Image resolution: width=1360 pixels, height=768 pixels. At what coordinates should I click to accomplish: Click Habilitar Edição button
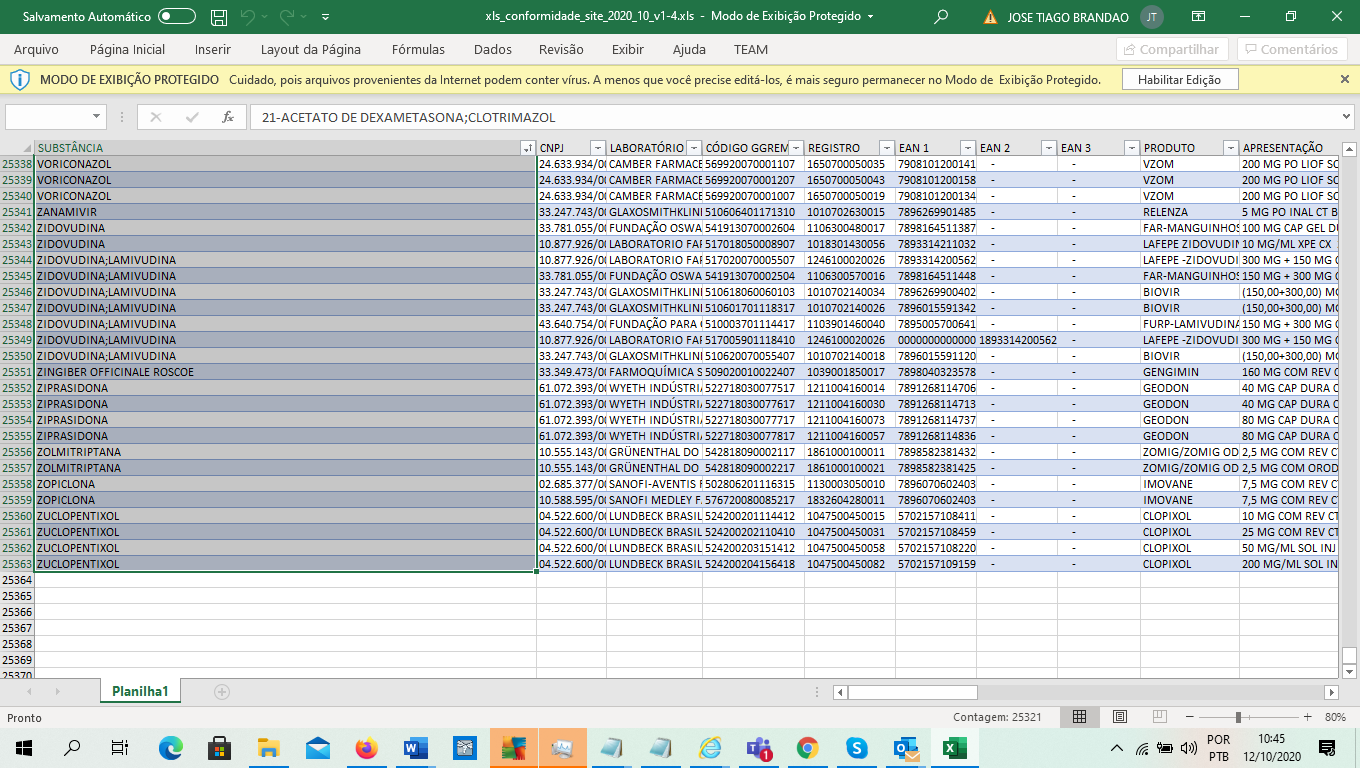tap(1180, 80)
